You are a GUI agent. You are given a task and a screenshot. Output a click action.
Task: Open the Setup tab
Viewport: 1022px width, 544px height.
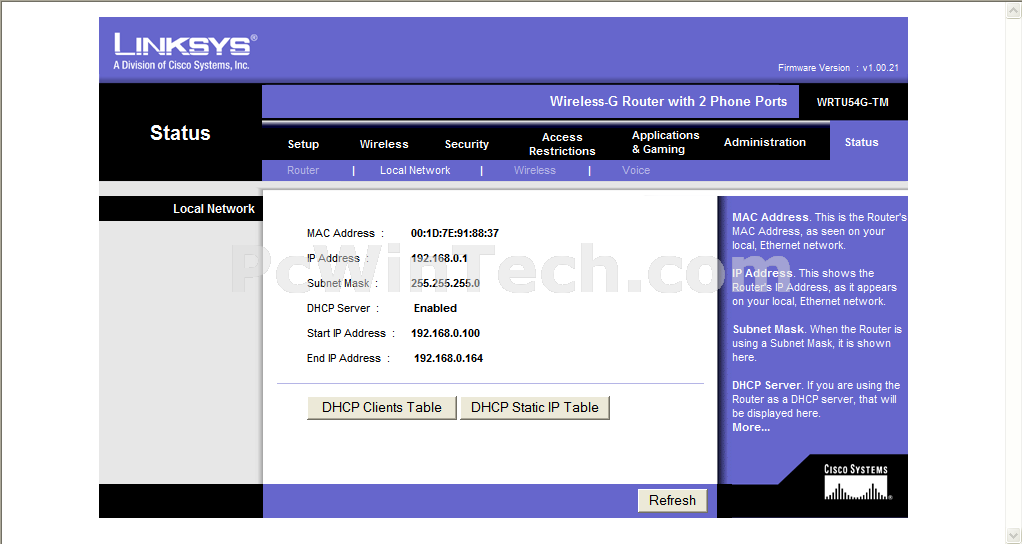[x=303, y=144]
